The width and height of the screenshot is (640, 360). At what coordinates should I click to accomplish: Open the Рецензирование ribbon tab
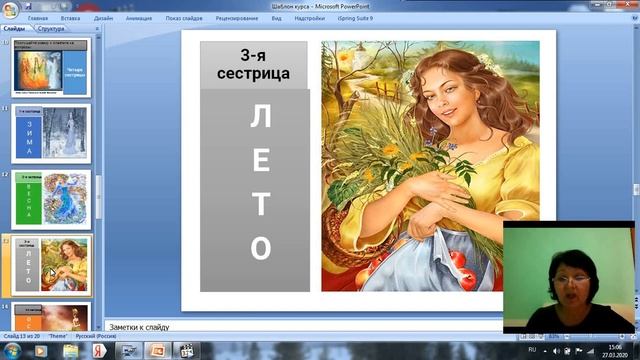[237, 18]
